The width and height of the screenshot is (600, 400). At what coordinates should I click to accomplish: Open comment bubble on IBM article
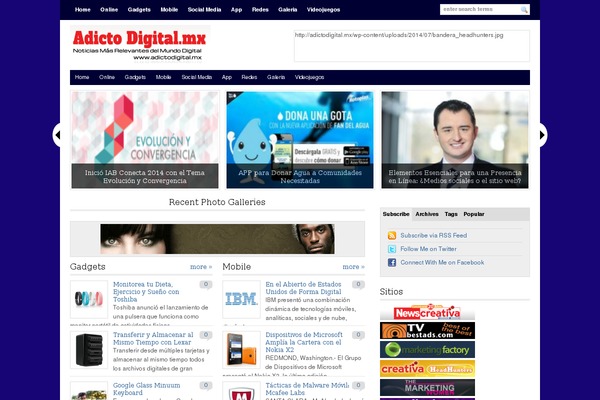pyautogui.click(x=359, y=284)
